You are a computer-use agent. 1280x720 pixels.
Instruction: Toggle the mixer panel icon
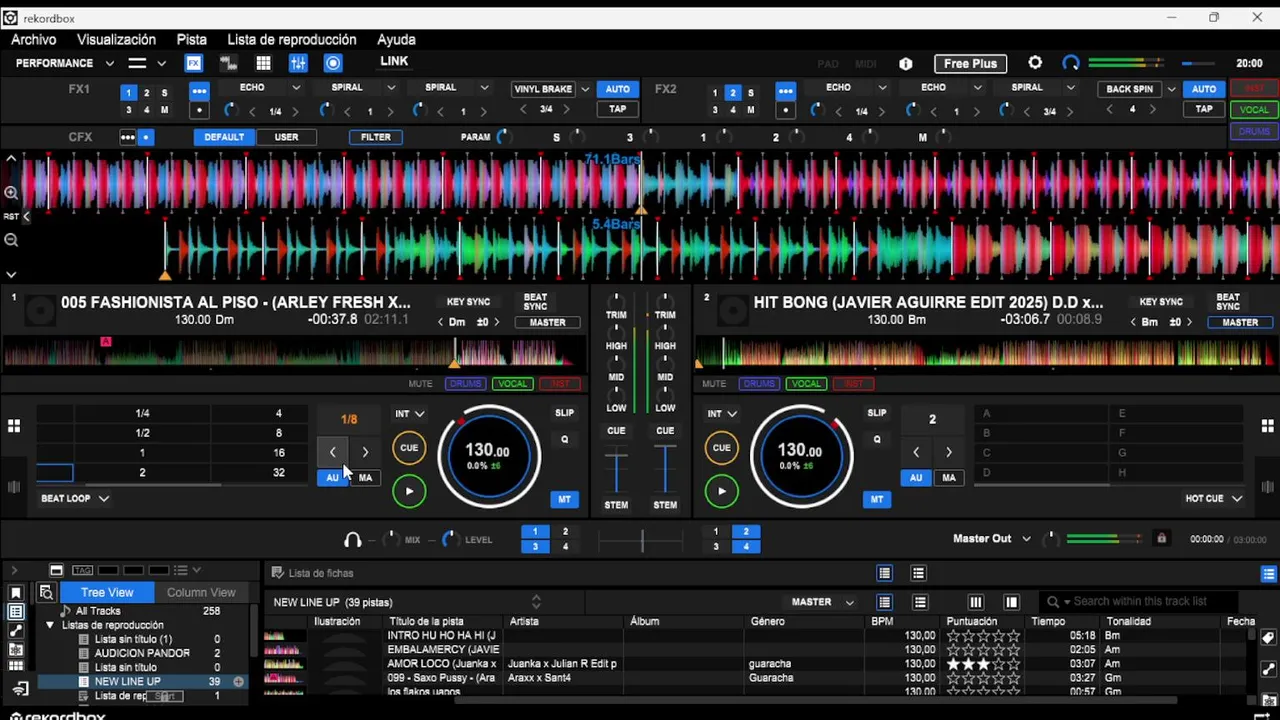pyautogui.click(x=298, y=63)
